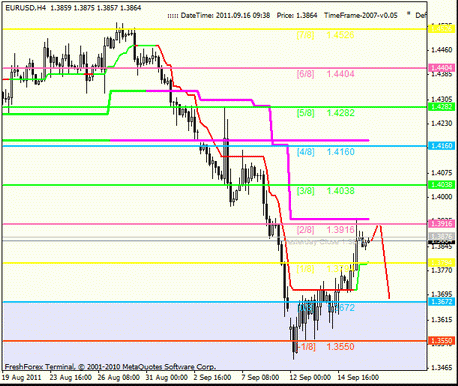Click the blue 1.4160 price axis tag
Viewport: 458px width, 386px height.
[x=441, y=146]
